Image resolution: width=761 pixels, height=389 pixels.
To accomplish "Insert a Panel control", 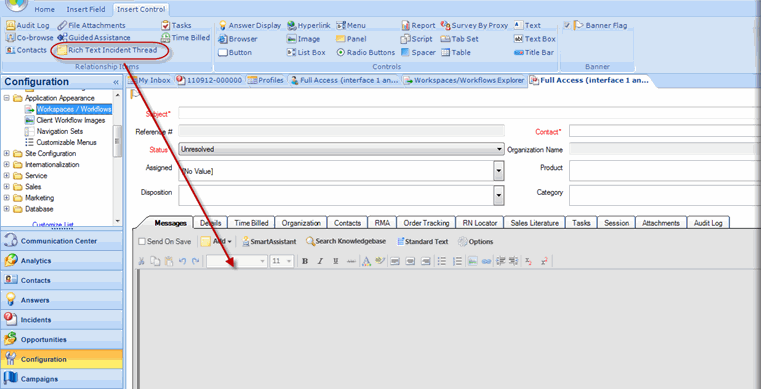I will pyautogui.click(x=351, y=39).
